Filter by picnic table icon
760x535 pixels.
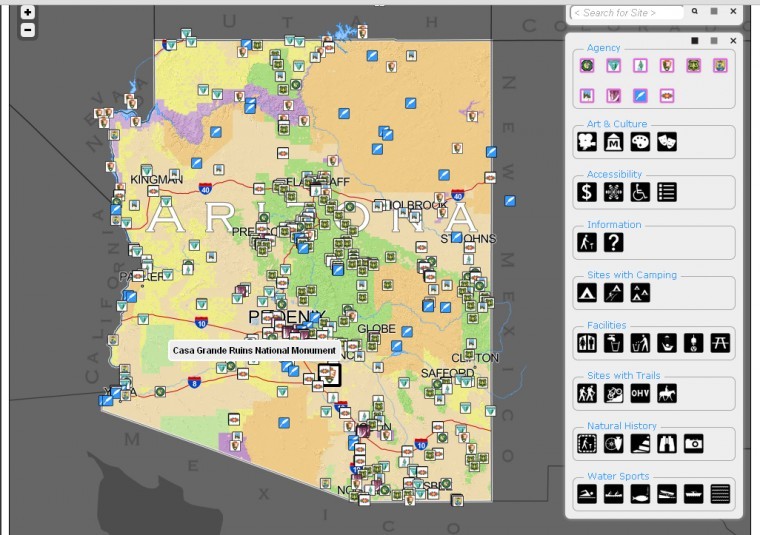pos(720,343)
